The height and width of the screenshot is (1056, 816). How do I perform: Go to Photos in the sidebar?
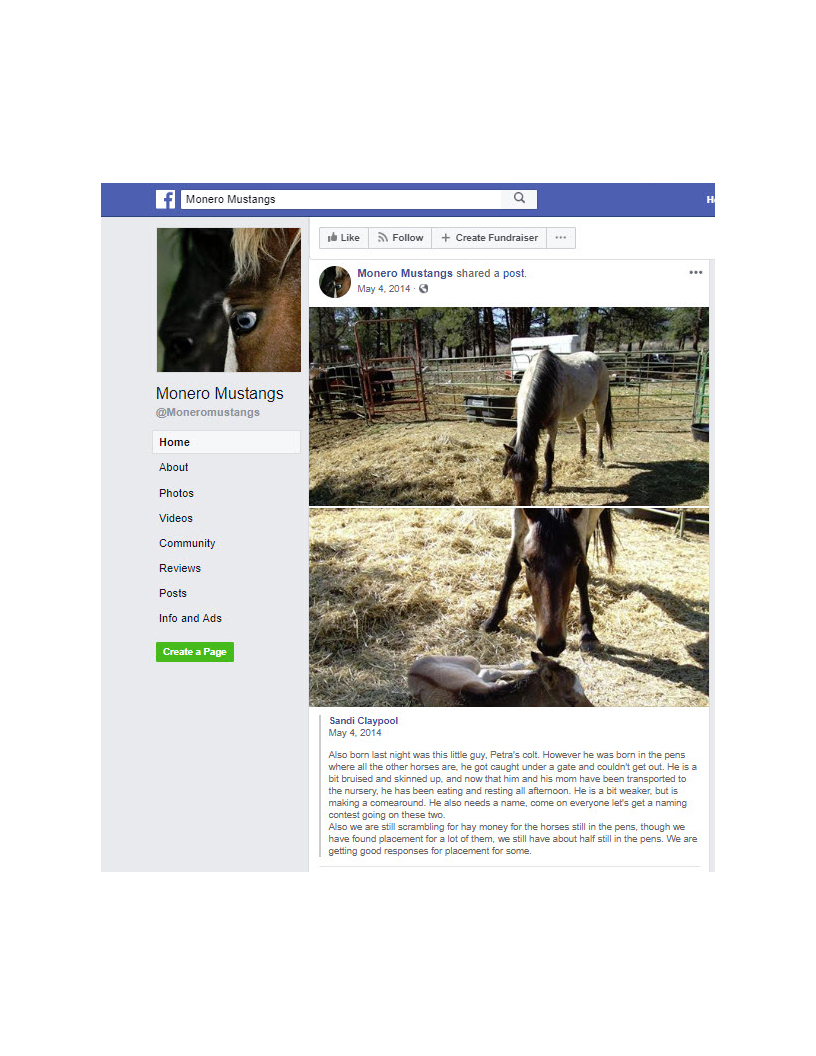pos(176,493)
